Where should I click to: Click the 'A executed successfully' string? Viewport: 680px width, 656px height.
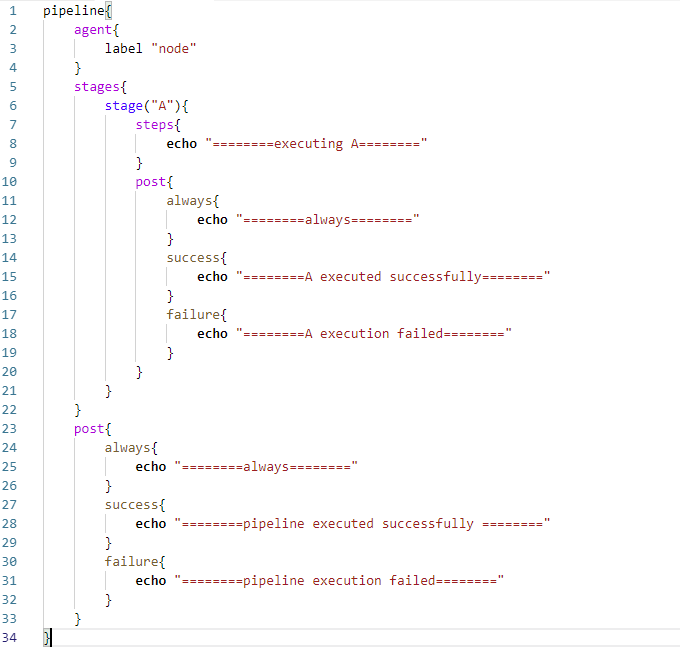pos(393,276)
